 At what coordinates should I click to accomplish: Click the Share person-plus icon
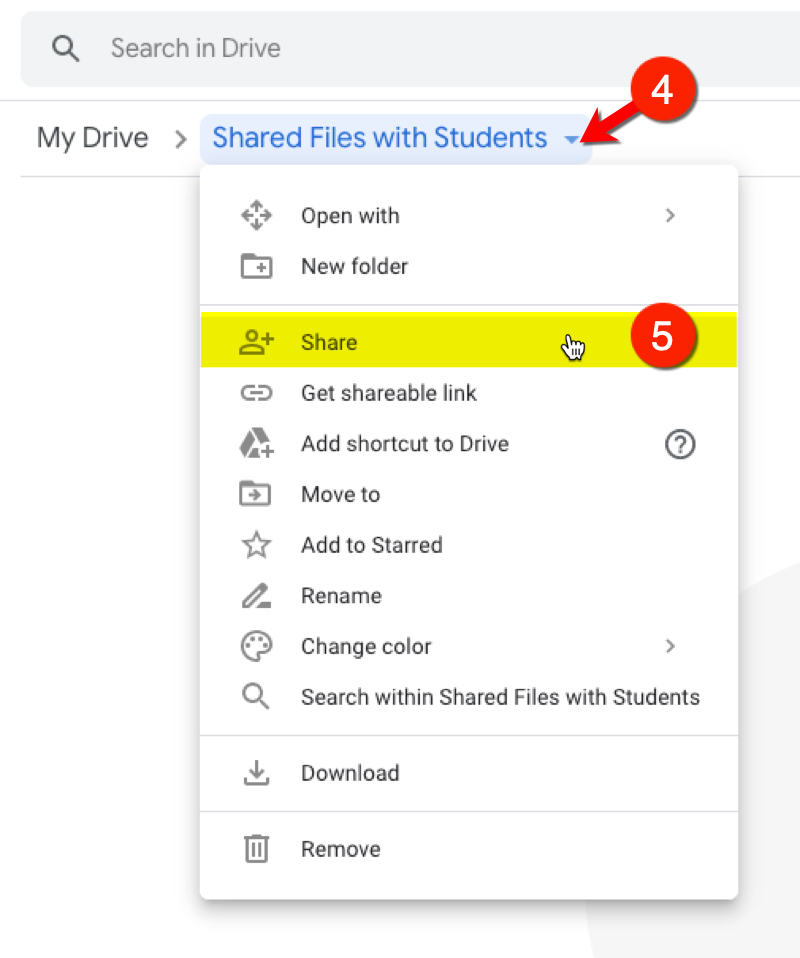(256, 342)
